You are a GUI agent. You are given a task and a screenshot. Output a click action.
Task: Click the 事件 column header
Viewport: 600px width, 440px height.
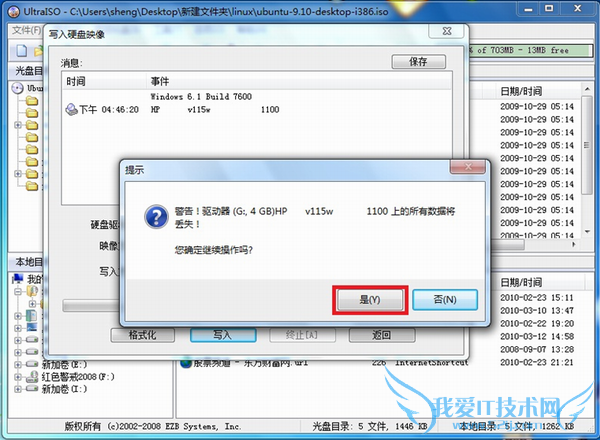[x=298, y=81]
